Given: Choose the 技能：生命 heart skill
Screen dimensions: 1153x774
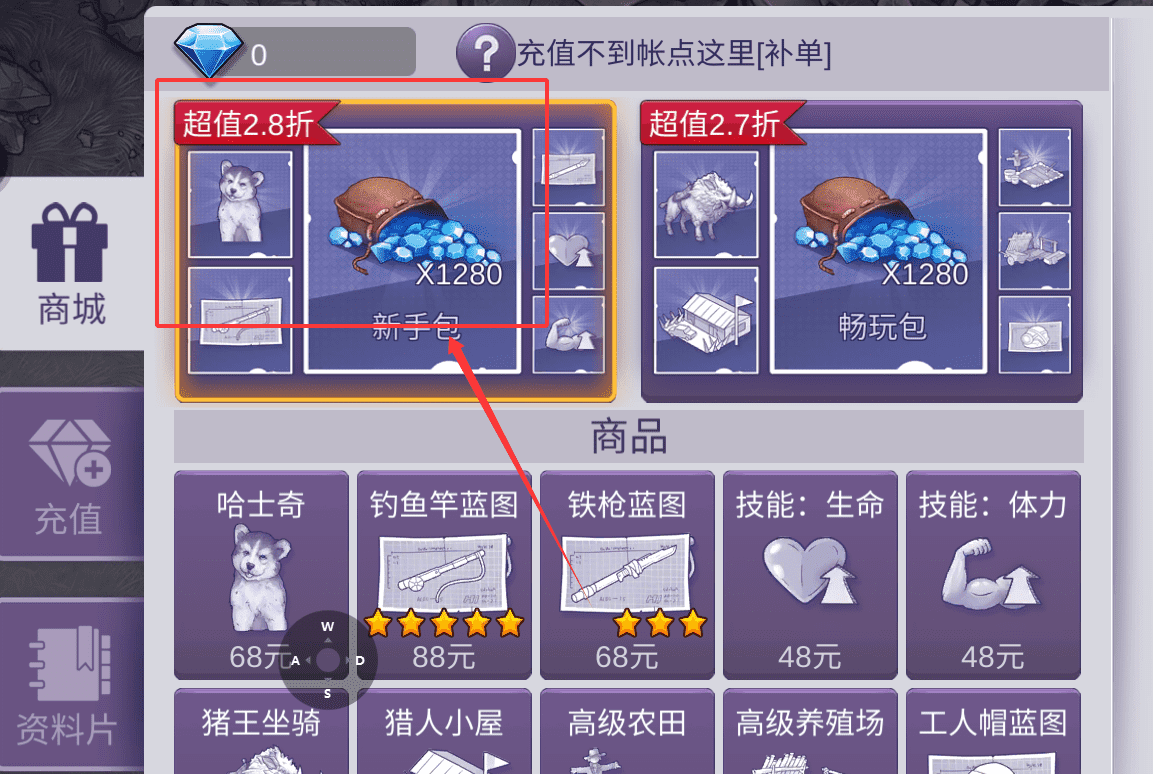Looking at the screenshot, I should (810, 575).
